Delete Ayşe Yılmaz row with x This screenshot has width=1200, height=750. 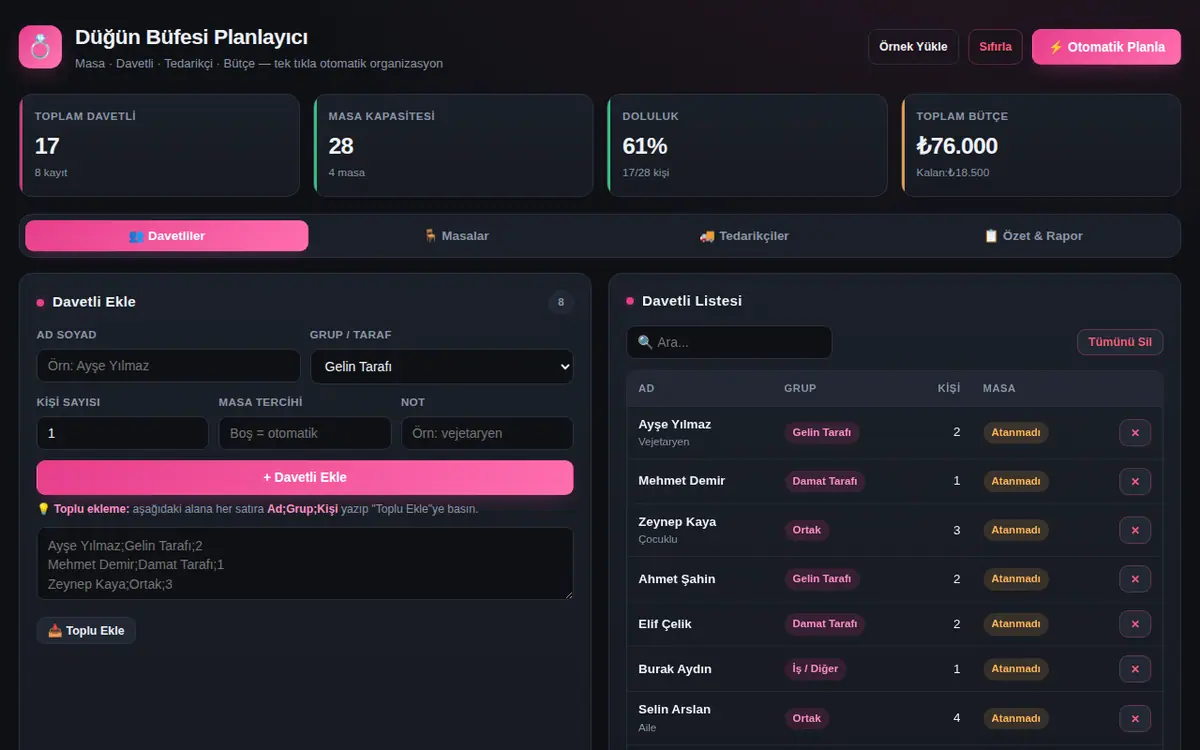pos(1135,433)
